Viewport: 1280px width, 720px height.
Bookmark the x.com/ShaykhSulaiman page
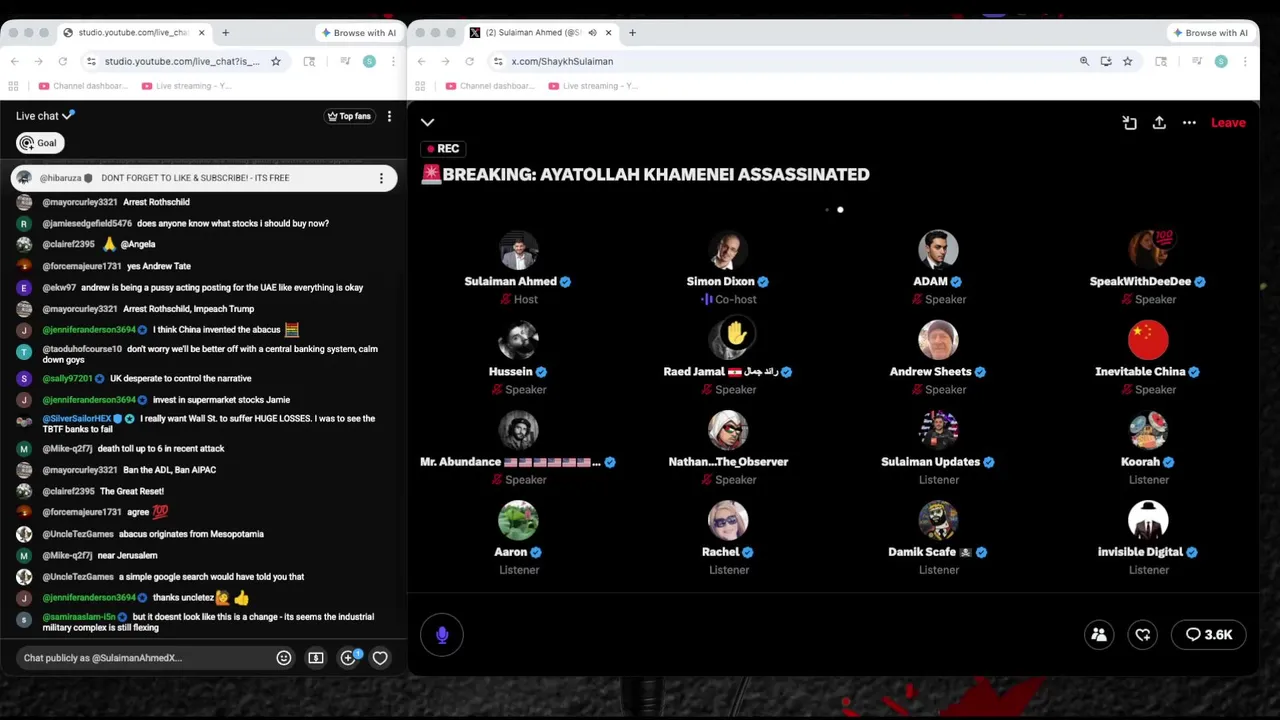pos(1128,61)
